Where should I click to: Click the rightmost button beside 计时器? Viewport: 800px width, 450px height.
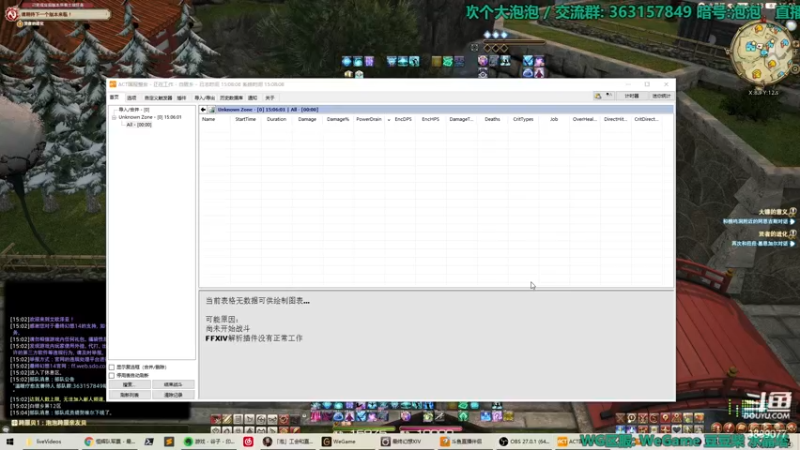[x=661, y=96]
